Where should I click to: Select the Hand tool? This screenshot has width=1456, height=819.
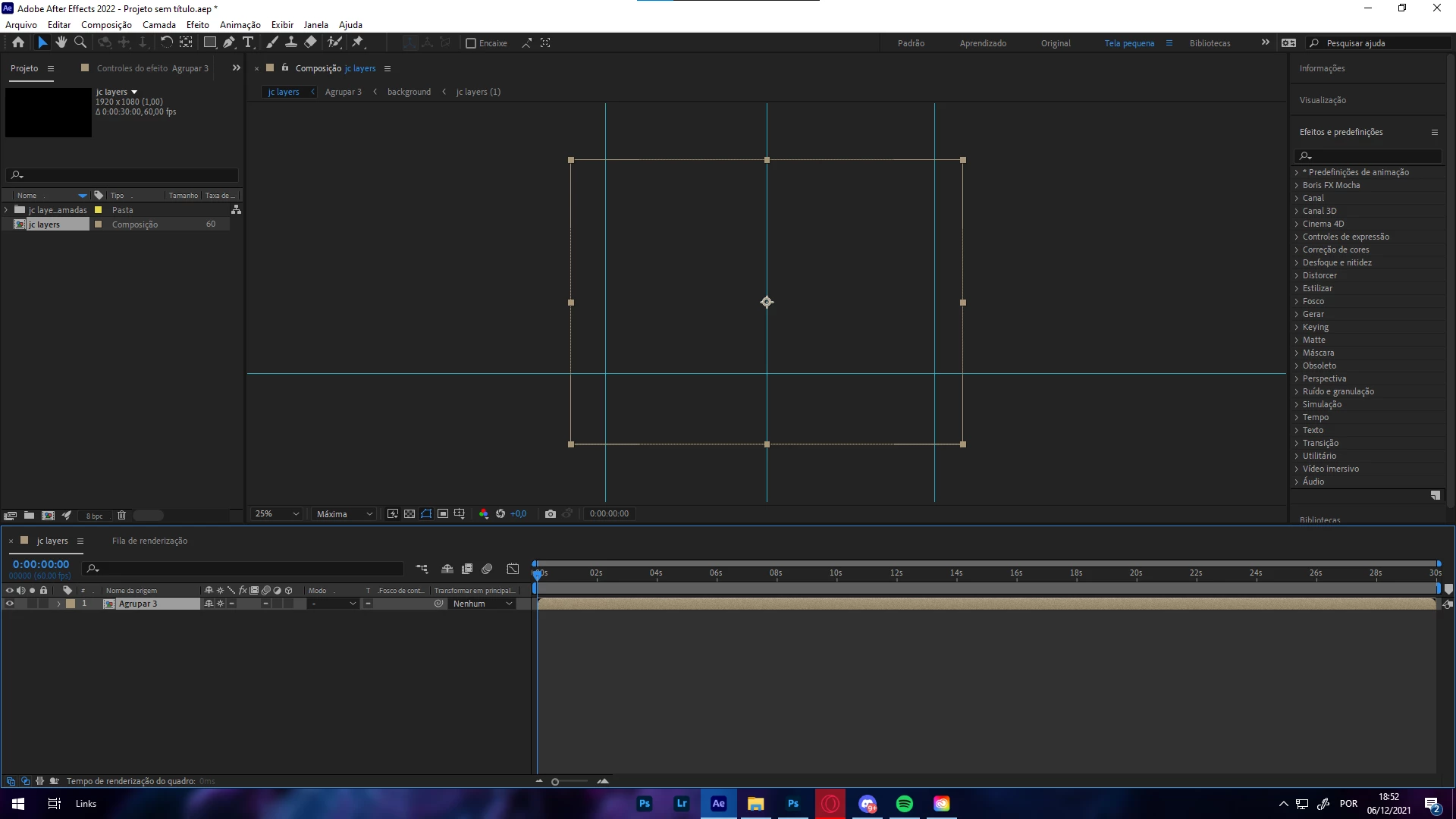pos(61,42)
